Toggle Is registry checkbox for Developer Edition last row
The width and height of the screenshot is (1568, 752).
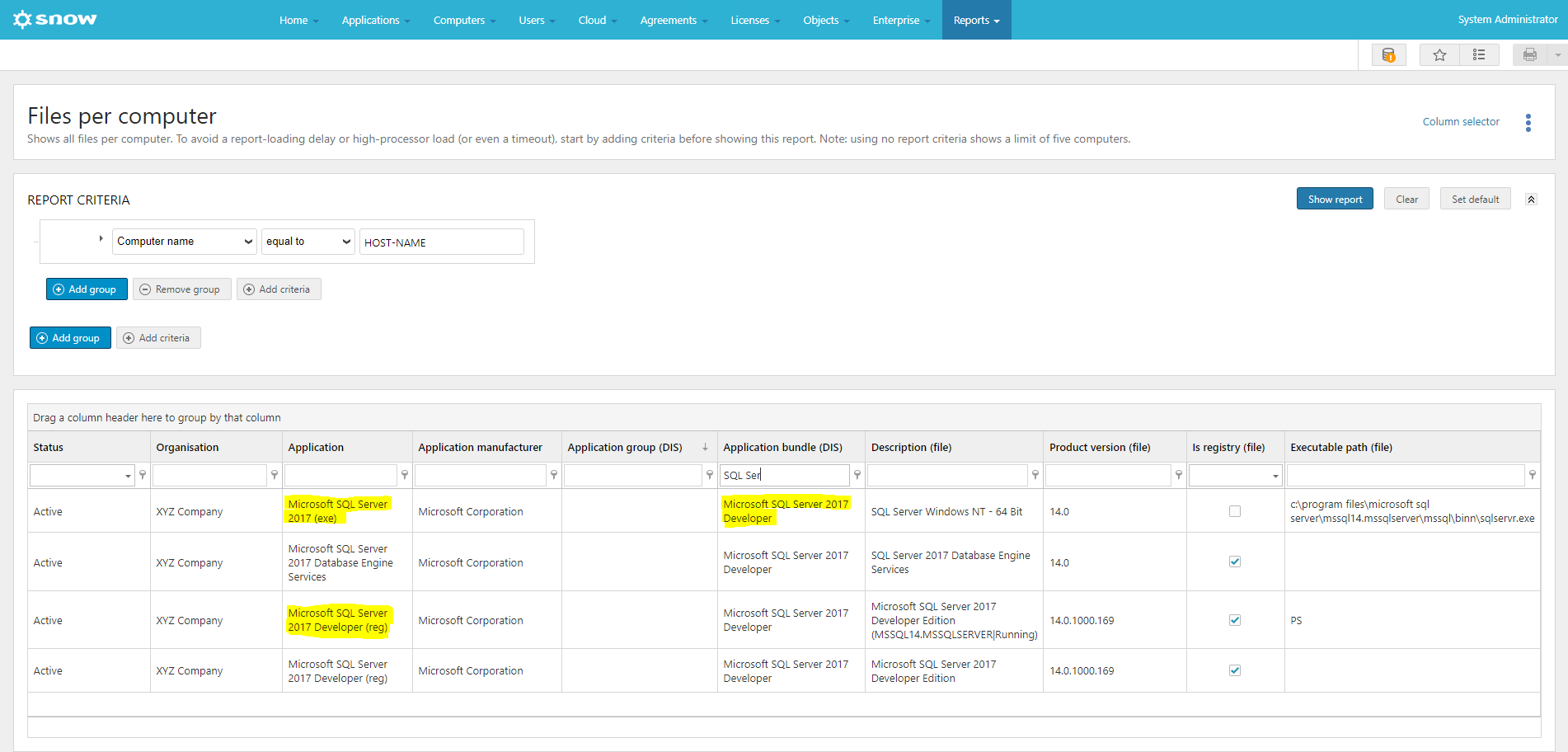1235,670
